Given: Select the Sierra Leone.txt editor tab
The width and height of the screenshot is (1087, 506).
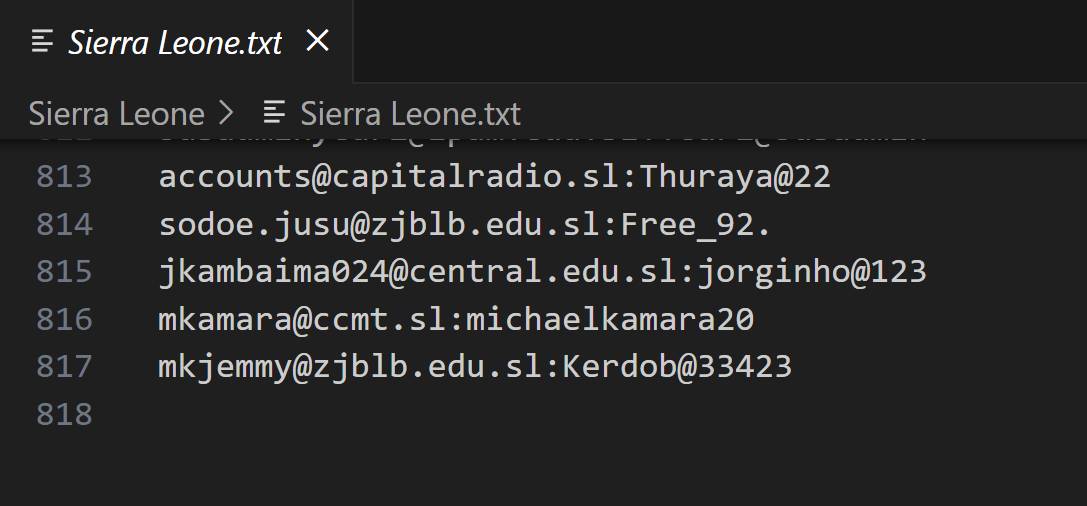Looking at the screenshot, I should coord(175,42).
